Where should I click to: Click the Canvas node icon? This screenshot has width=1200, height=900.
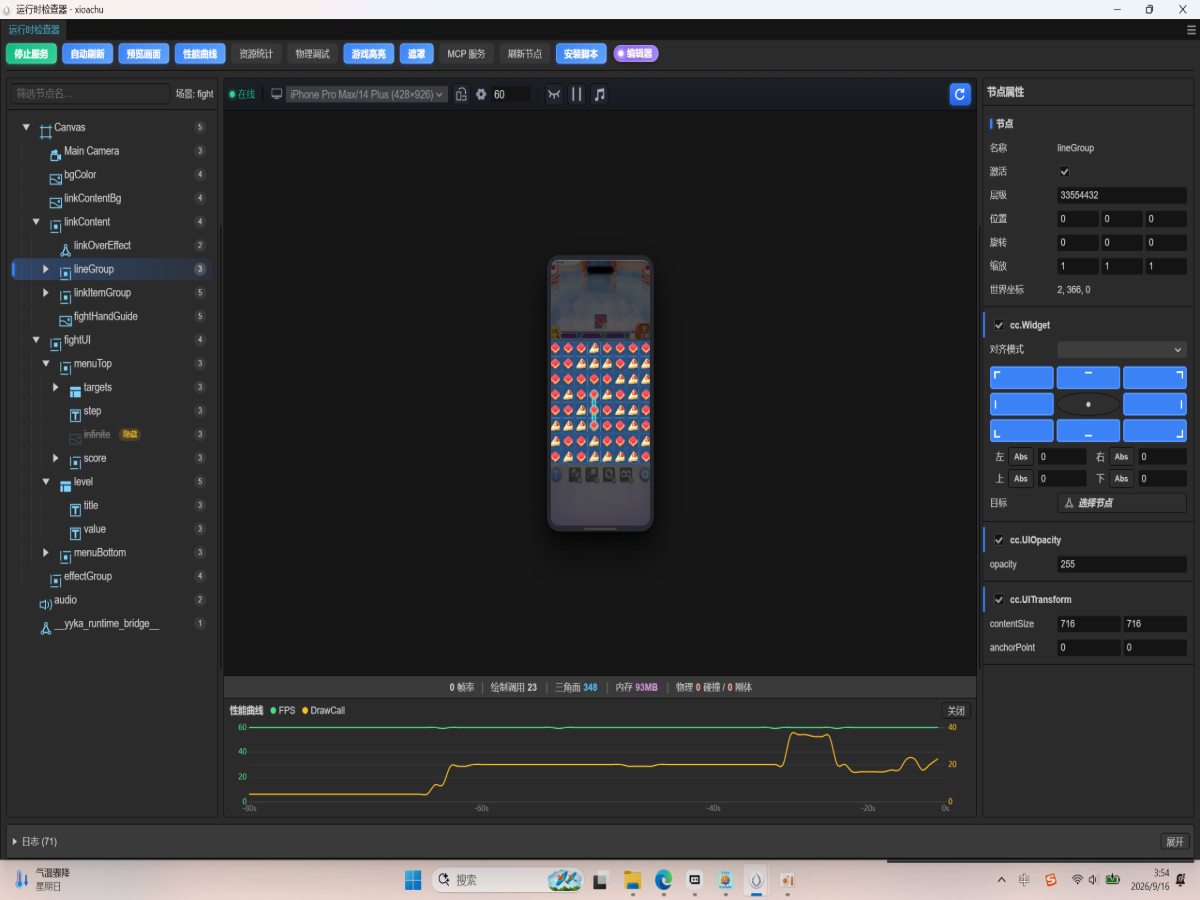45,131
